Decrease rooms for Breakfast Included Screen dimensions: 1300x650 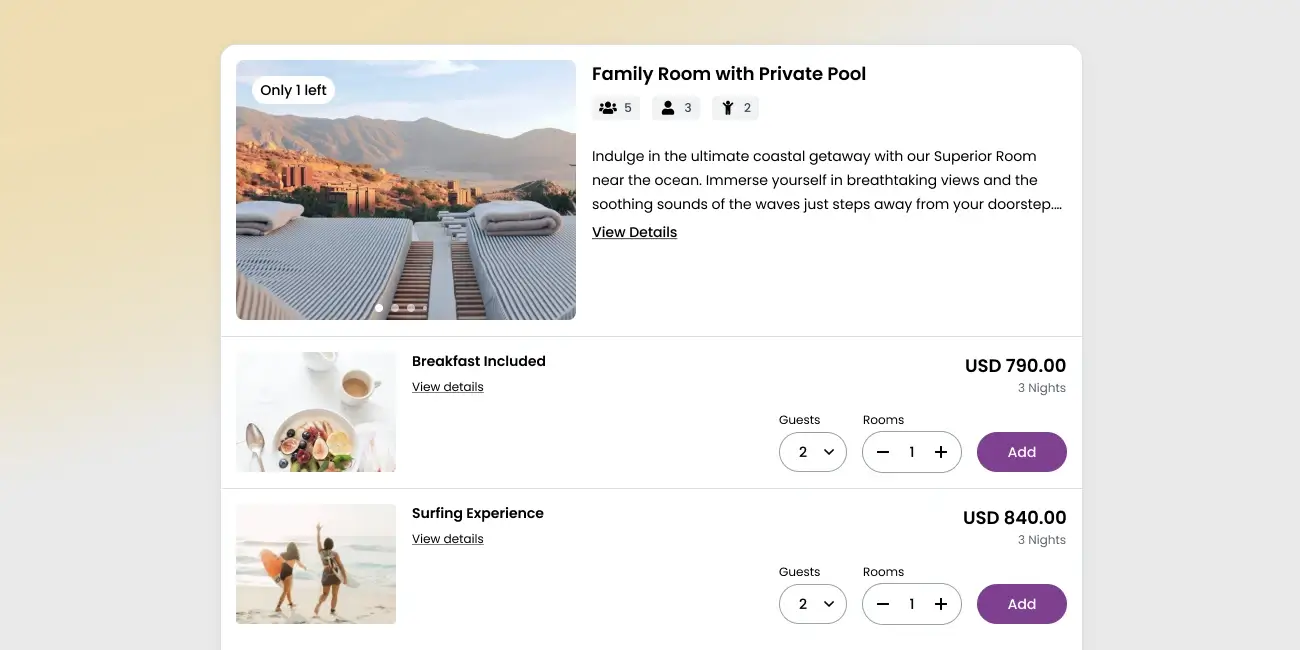point(883,452)
